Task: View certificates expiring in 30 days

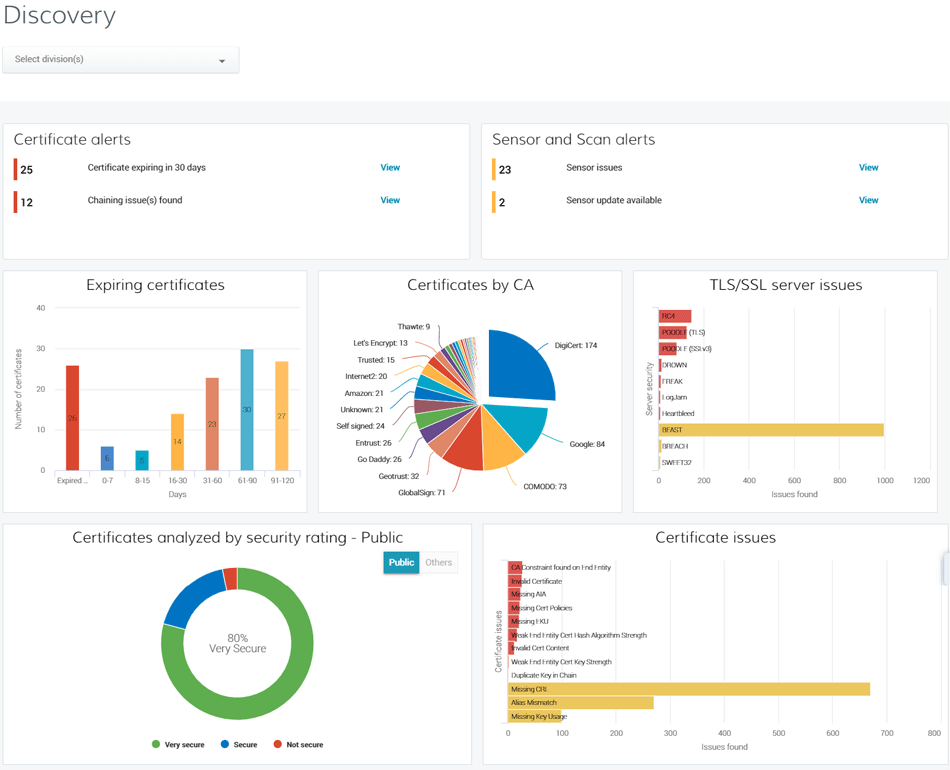Action: pos(390,167)
